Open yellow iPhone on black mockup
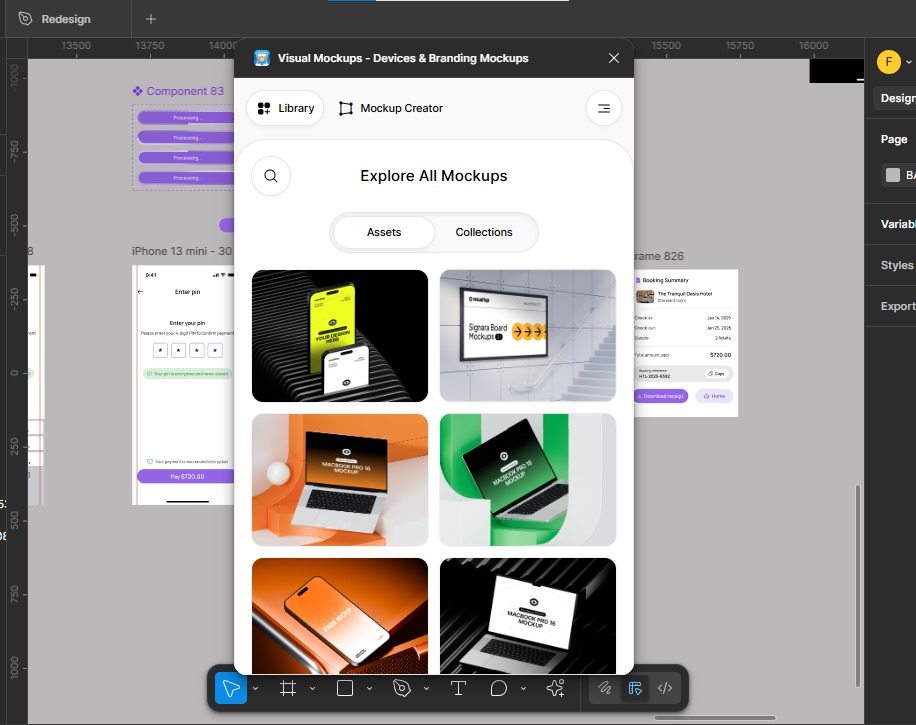 [x=340, y=335]
